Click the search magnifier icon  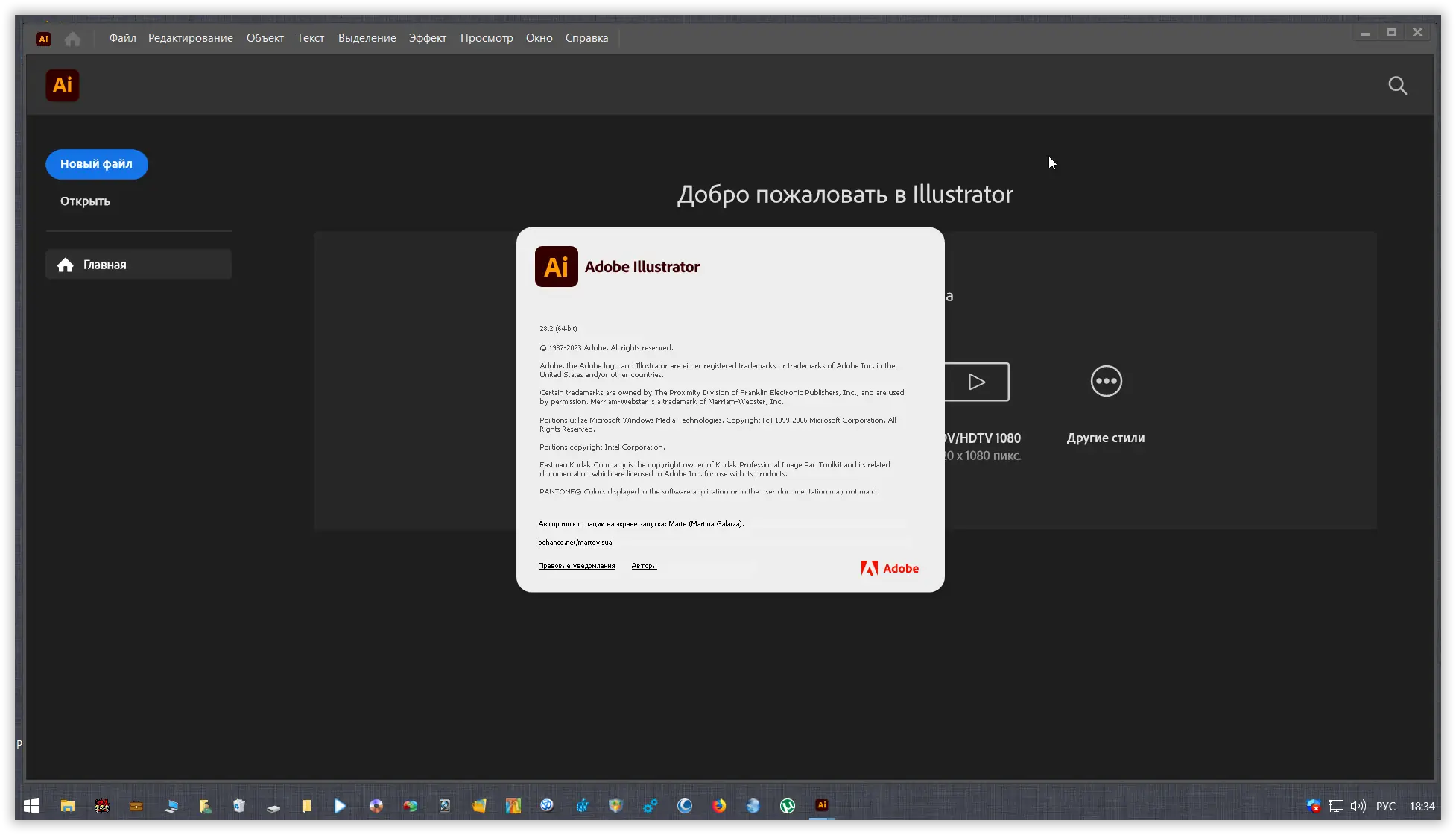click(x=1397, y=86)
